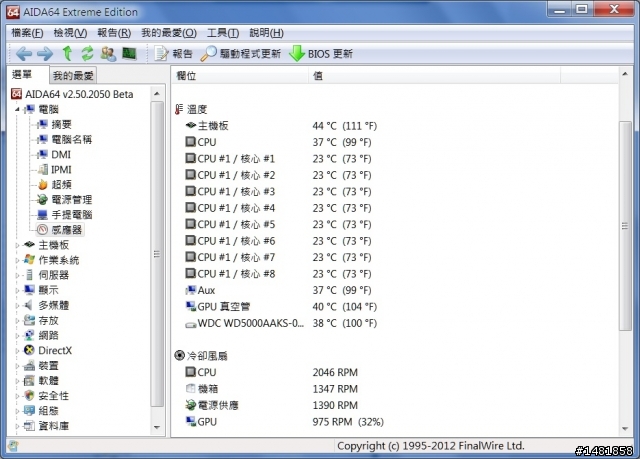Open the 檔案(F) menu
The height and width of the screenshot is (459, 640).
click(27, 33)
